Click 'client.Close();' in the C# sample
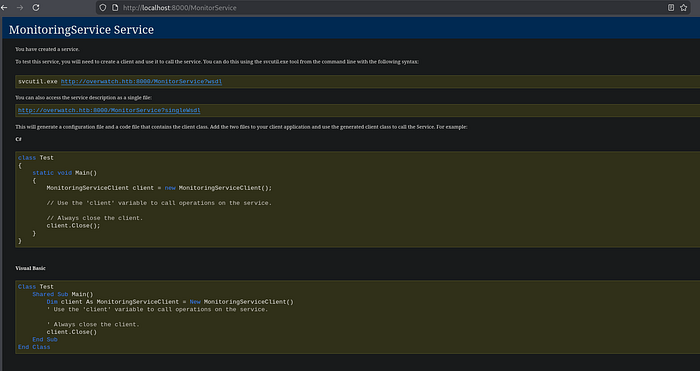700x371 pixels. tap(73, 225)
